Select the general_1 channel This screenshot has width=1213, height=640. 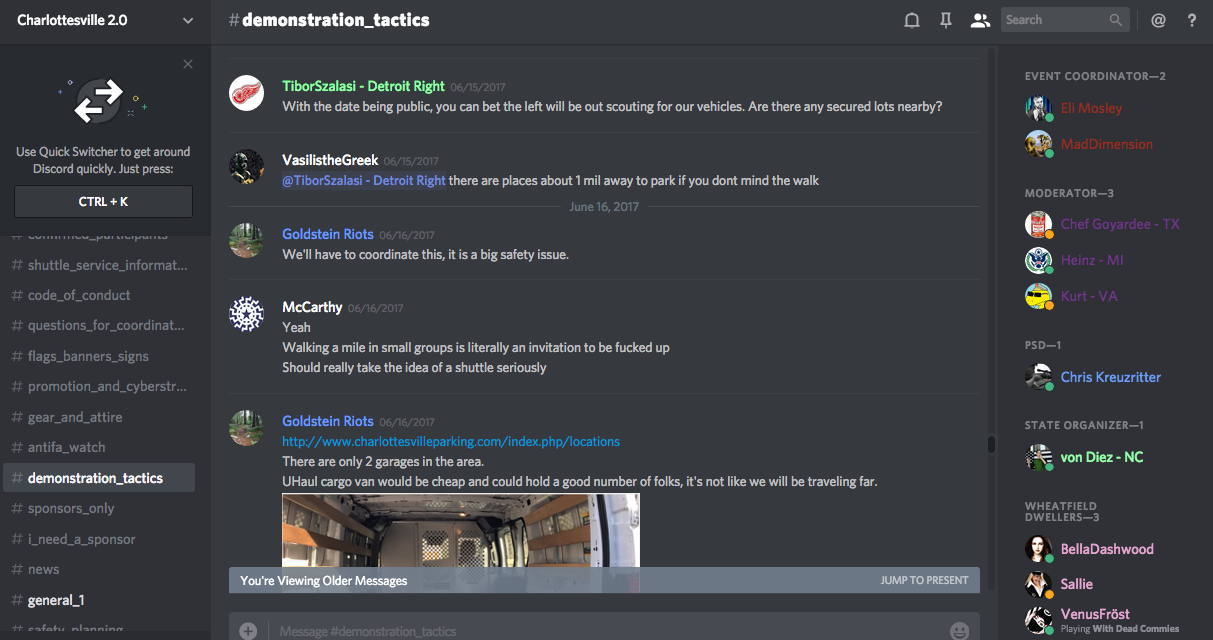56,600
